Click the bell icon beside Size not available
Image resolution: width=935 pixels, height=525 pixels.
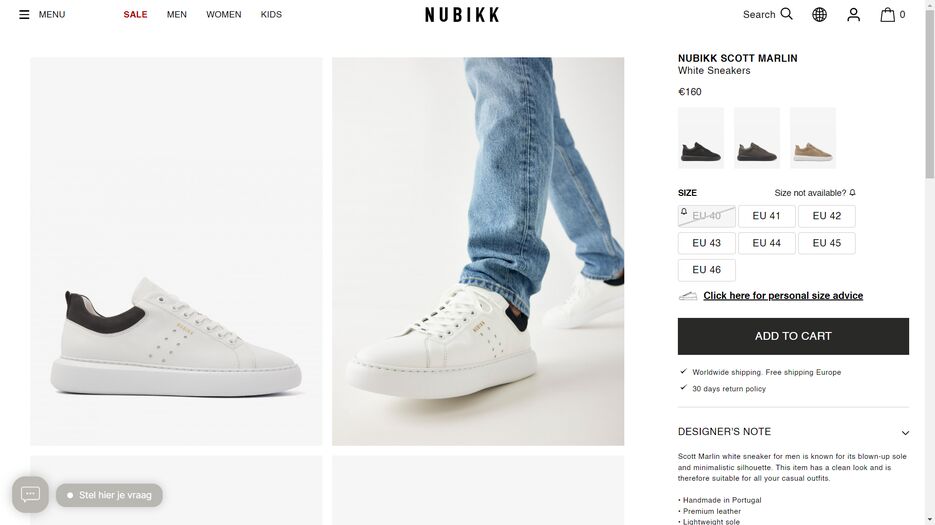point(852,193)
